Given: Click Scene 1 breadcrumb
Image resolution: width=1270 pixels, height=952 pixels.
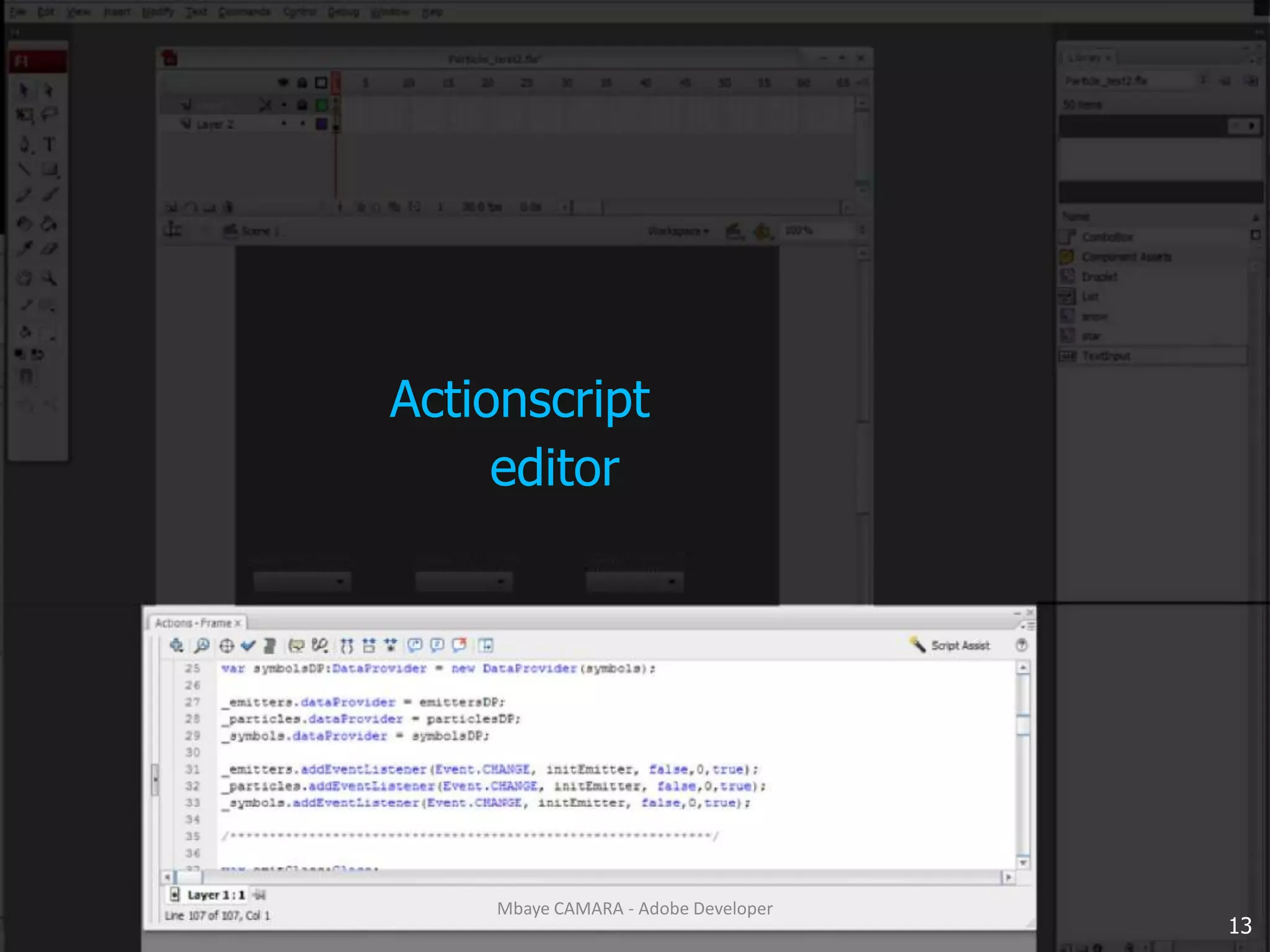Looking at the screenshot, I should pos(253,231).
